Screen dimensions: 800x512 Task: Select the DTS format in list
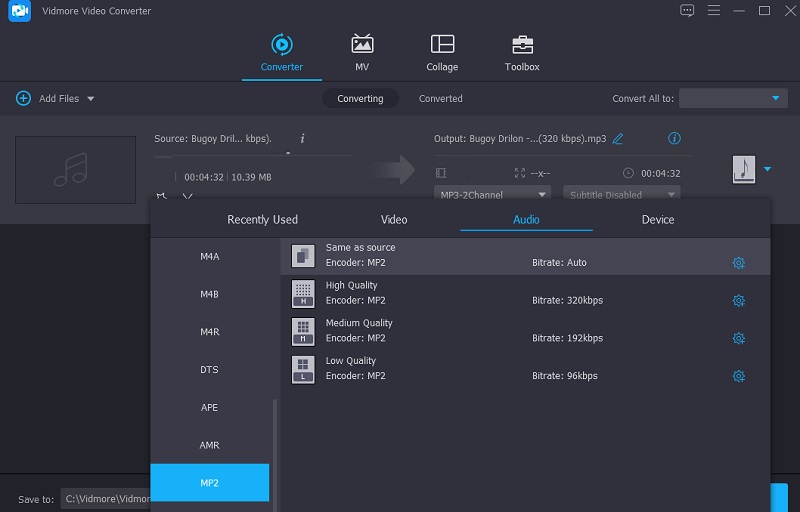[209, 370]
